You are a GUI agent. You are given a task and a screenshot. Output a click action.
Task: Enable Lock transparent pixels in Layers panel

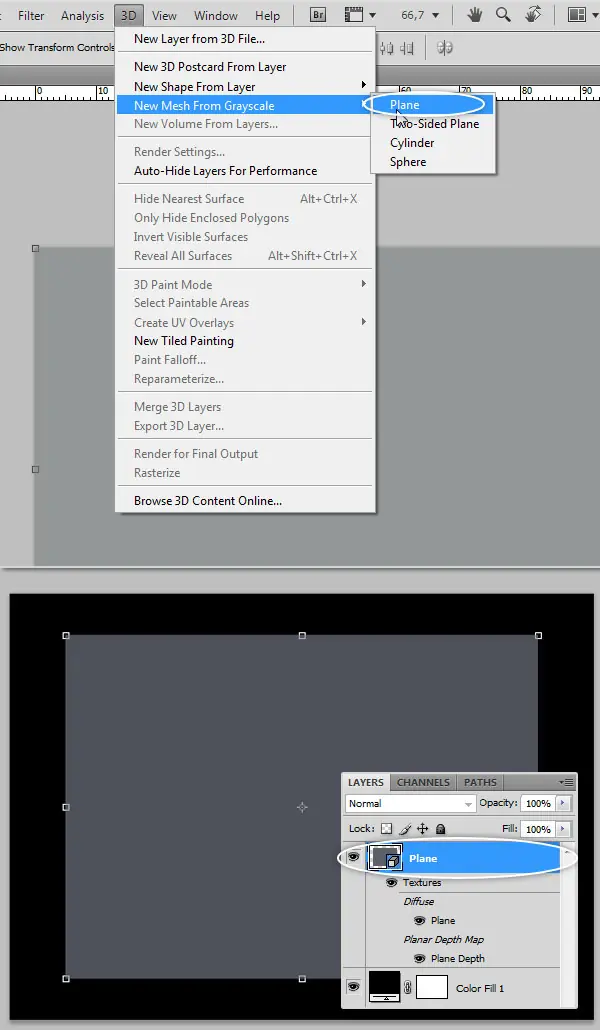pyautogui.click(x=386, y=829)
